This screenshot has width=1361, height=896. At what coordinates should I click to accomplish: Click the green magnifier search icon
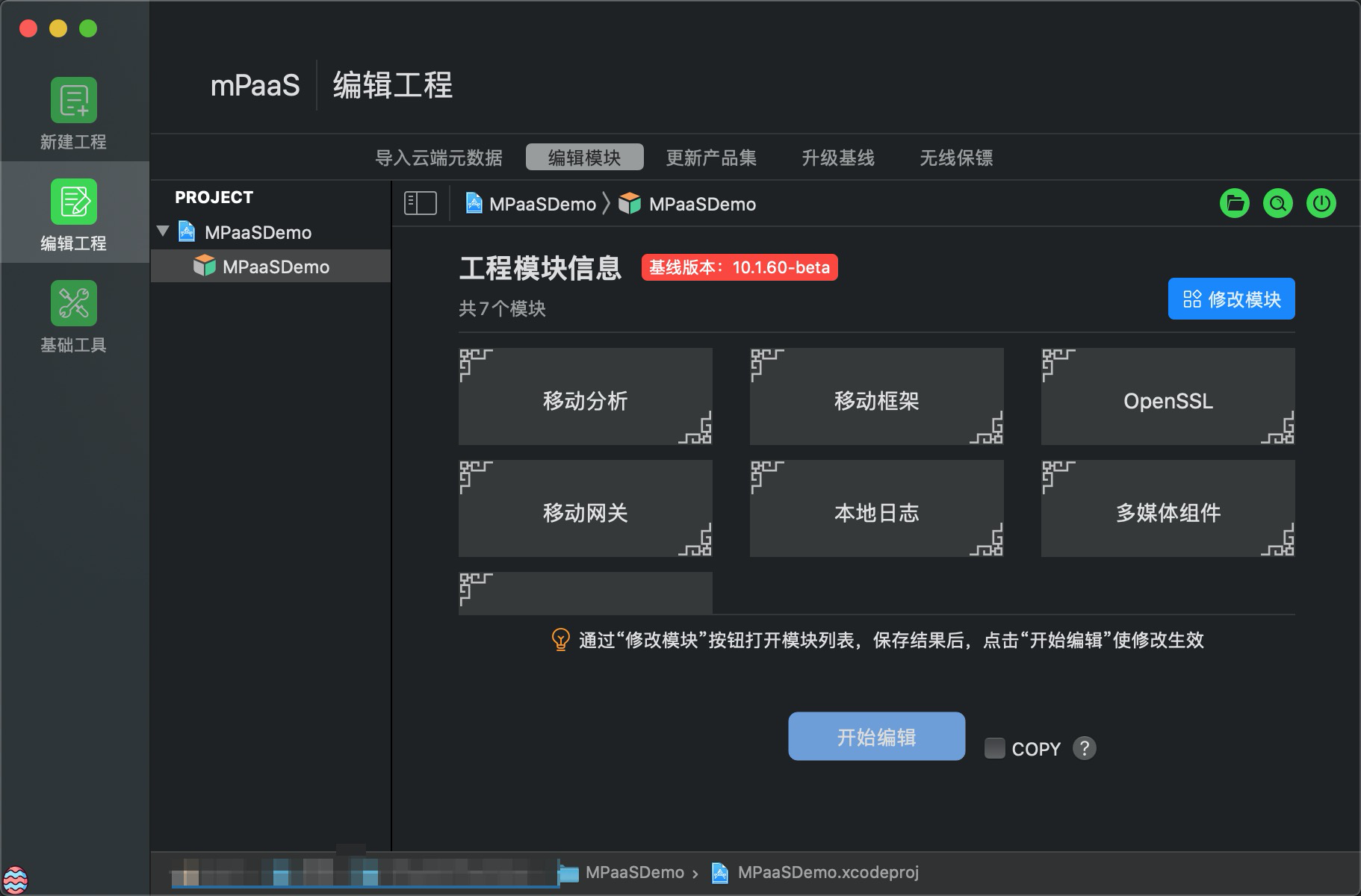tap(1277, 203)
